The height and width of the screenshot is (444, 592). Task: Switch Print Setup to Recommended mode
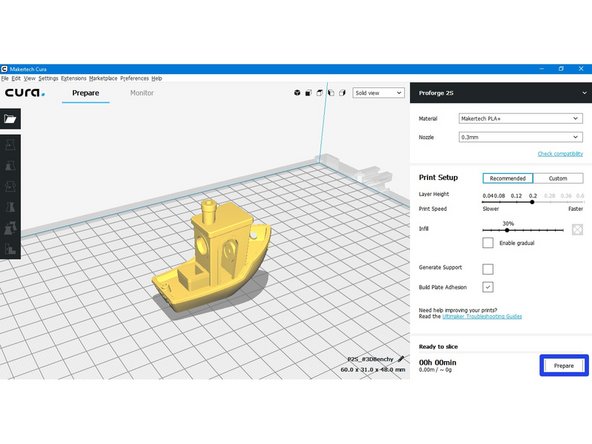(x=507, y=178)
